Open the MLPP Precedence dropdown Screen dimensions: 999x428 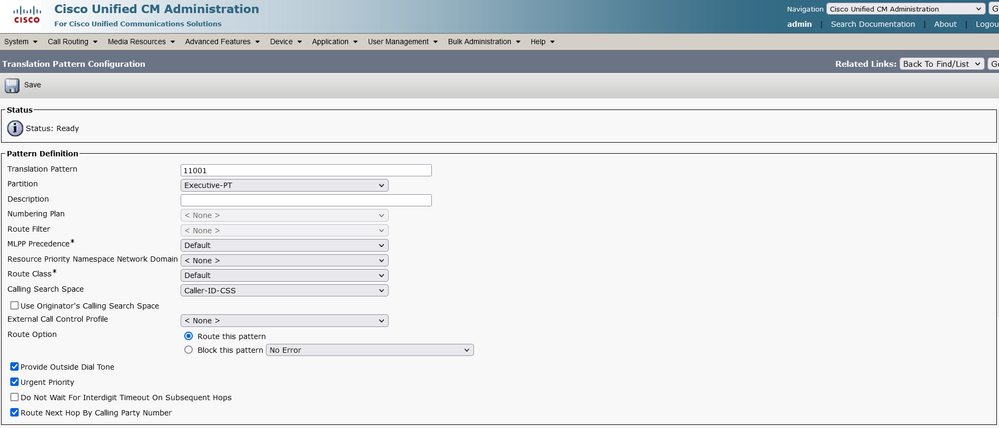pyautogui.click(x=285, y=245)
